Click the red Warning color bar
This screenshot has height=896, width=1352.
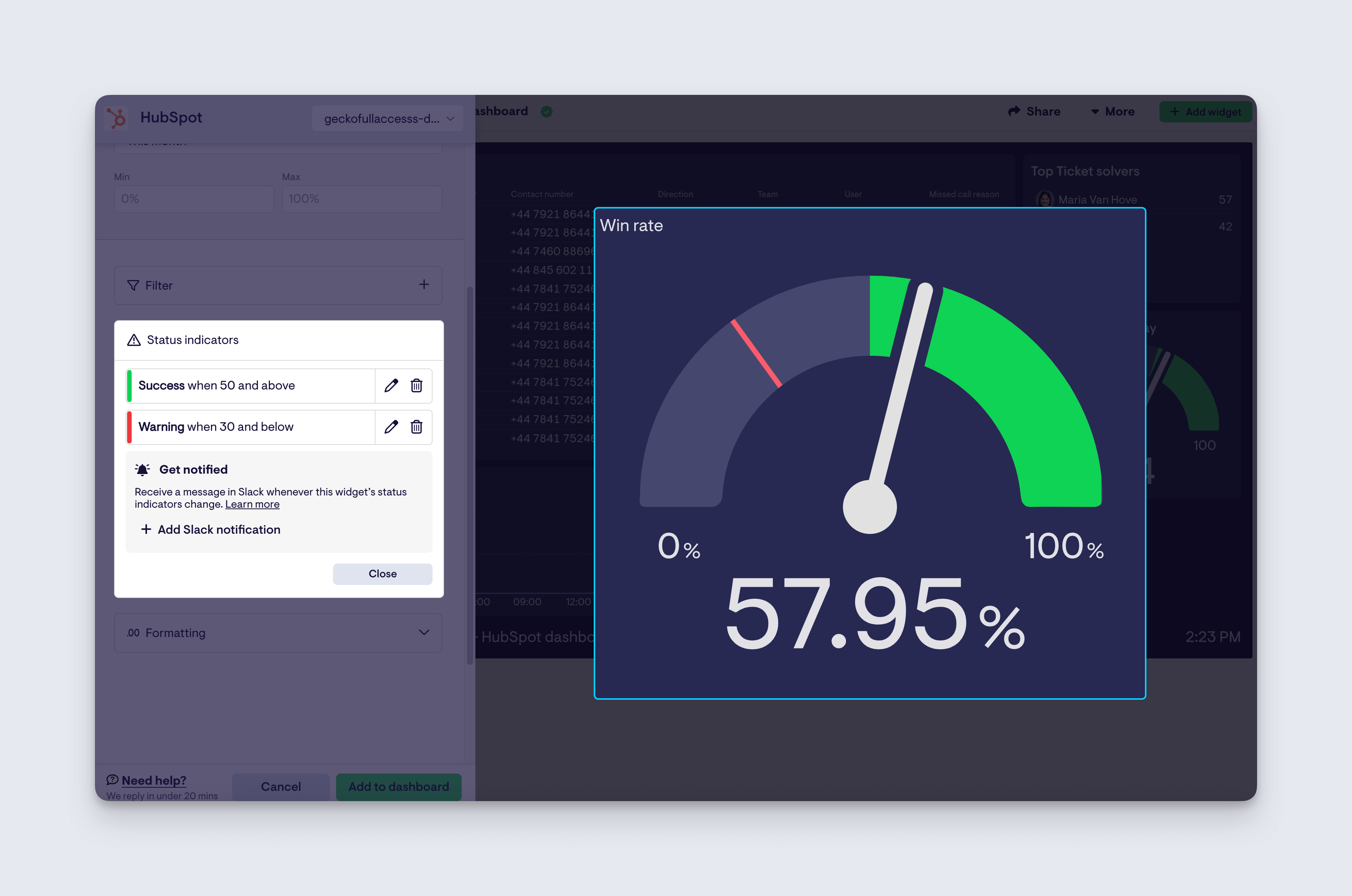click(x=129, y=427)
